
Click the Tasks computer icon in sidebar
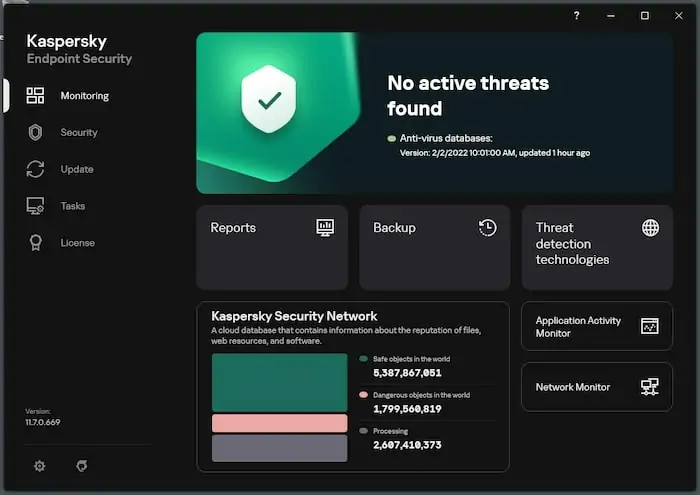tap(35, 206)
